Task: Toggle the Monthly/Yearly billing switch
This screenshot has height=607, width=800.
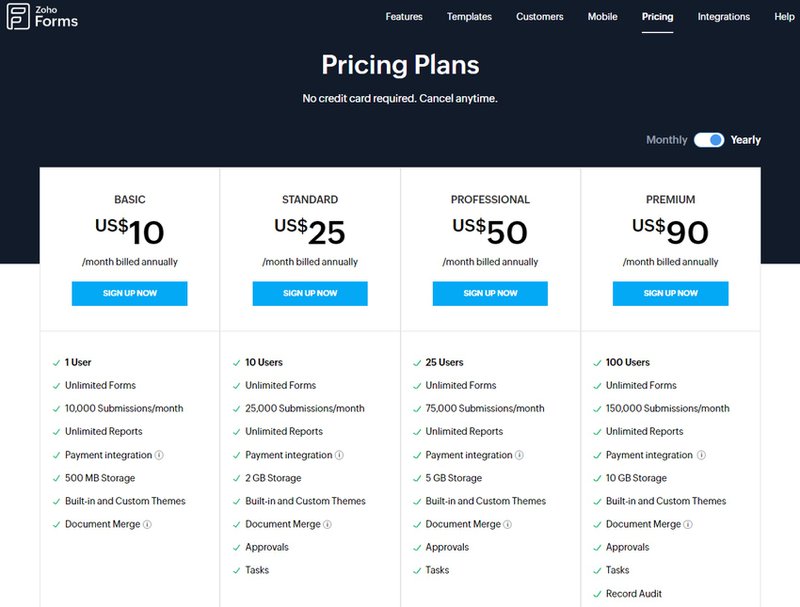Action: (709, 140)
